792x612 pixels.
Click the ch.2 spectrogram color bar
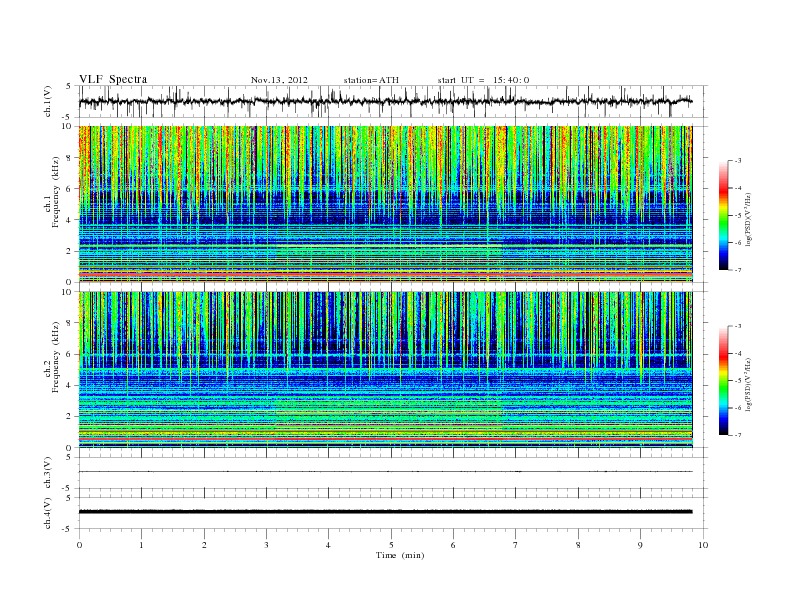[723, 380]
